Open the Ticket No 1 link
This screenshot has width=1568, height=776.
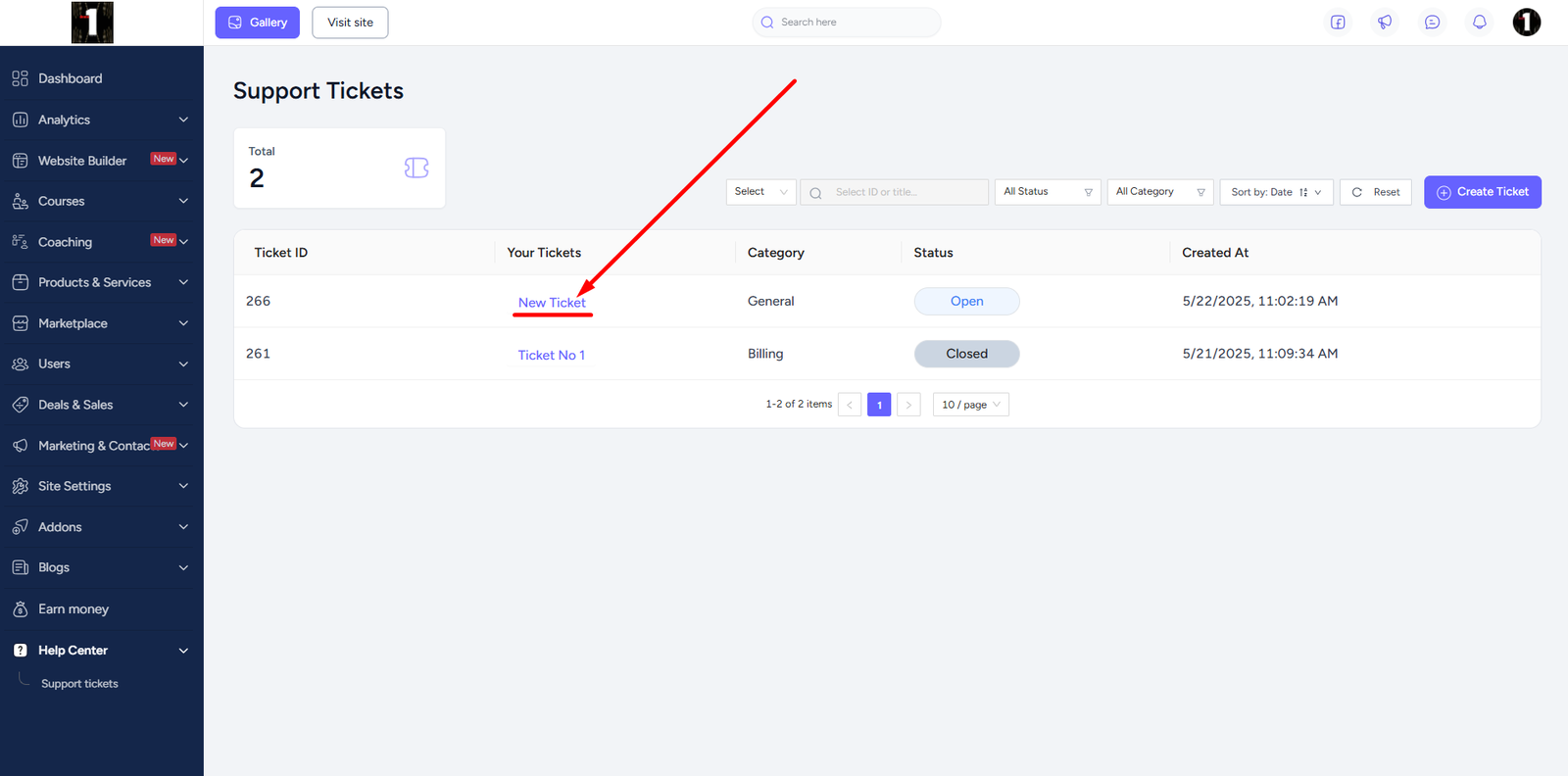[x=551, y=355]
